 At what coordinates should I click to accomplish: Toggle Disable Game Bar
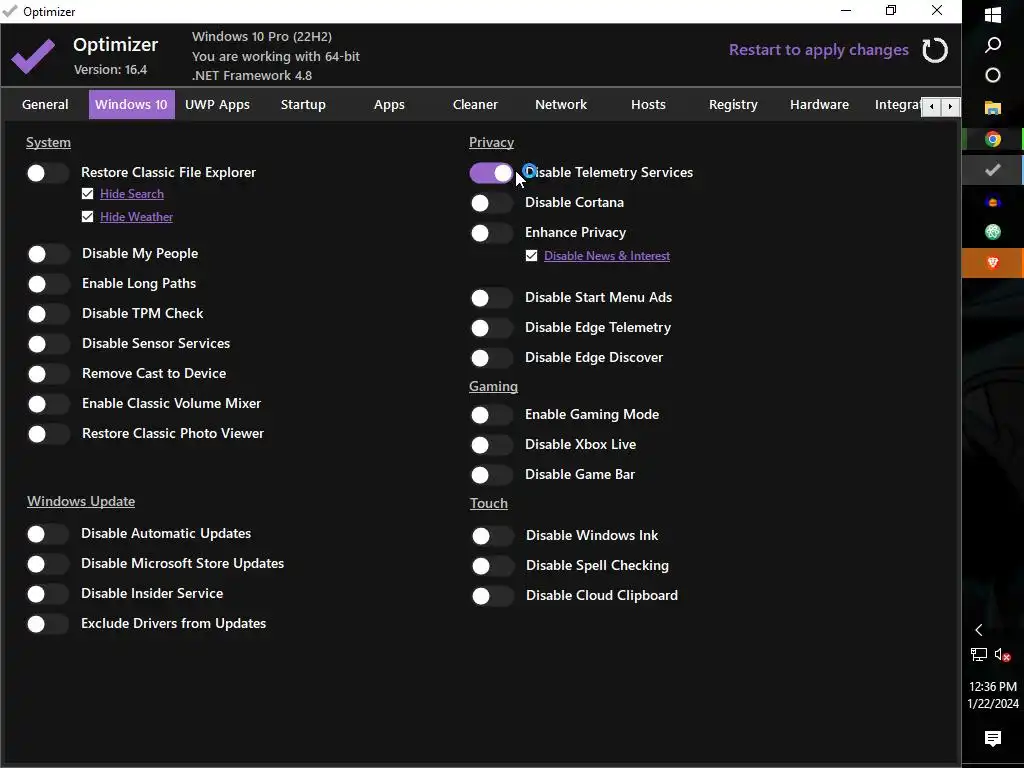point(491,475)
